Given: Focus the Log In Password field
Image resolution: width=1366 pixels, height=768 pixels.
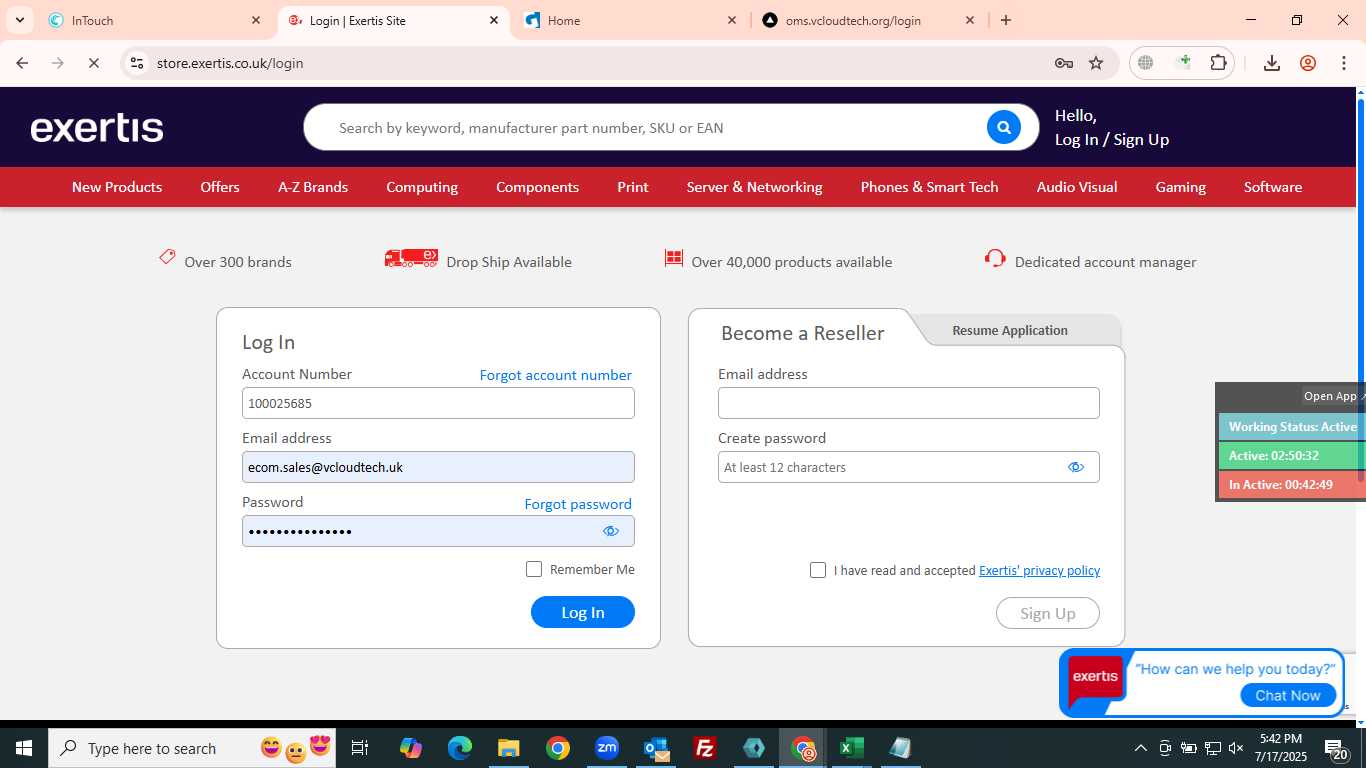Looking at the screenshot, I should point(438,531).
